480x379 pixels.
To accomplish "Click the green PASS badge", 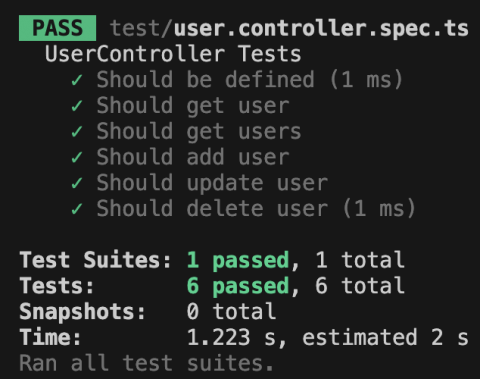I will coord(57,28).
